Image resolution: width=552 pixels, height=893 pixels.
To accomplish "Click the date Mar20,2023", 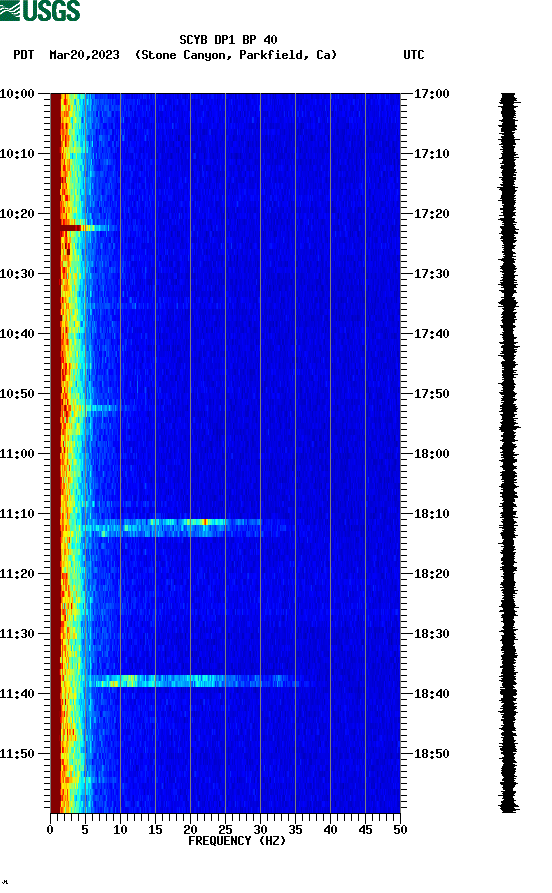I will pos(84,55).
